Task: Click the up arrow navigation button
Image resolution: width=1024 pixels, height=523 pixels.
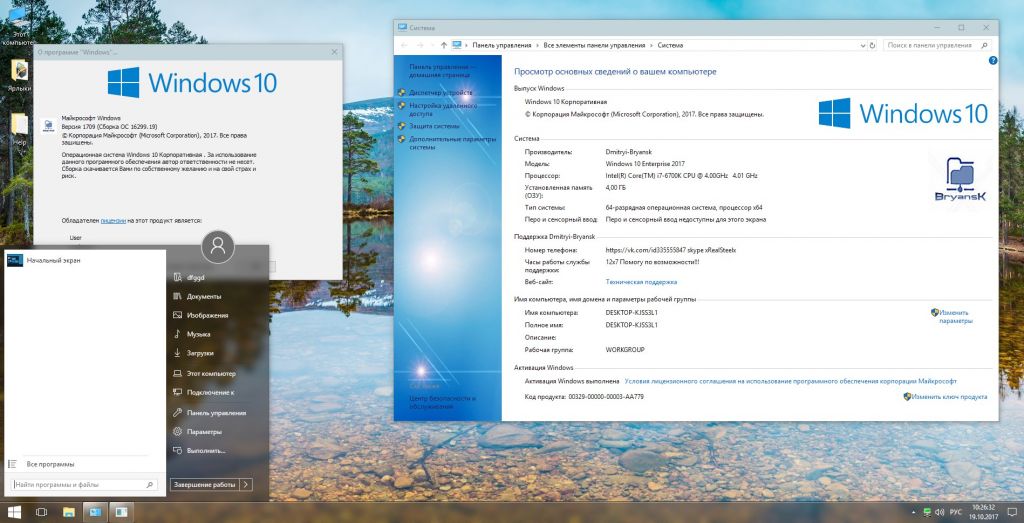Action: click(x=443, y=45)
